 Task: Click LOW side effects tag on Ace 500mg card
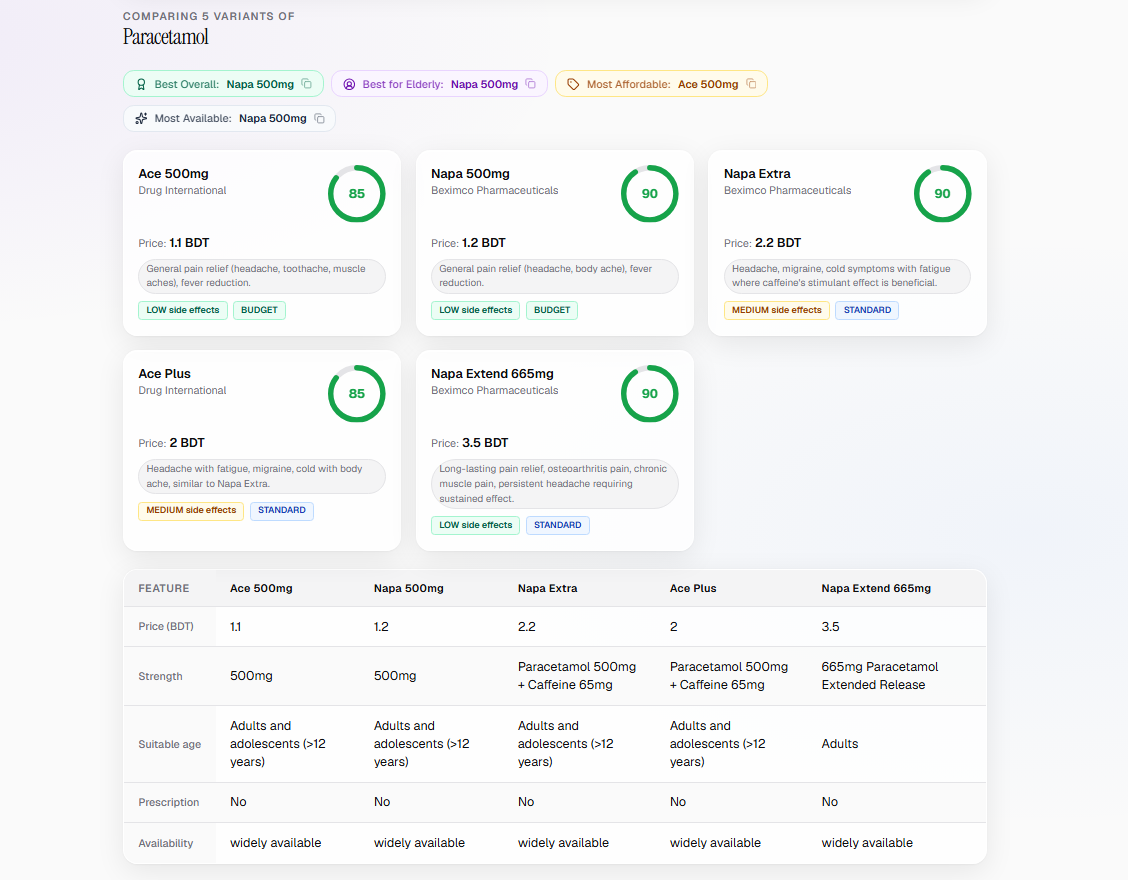click(183, 310)
